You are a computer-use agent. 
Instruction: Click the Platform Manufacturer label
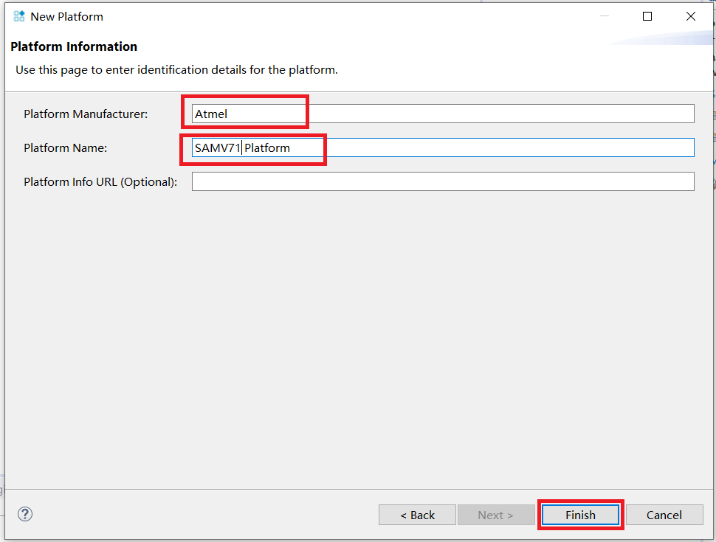coord(85,114)
